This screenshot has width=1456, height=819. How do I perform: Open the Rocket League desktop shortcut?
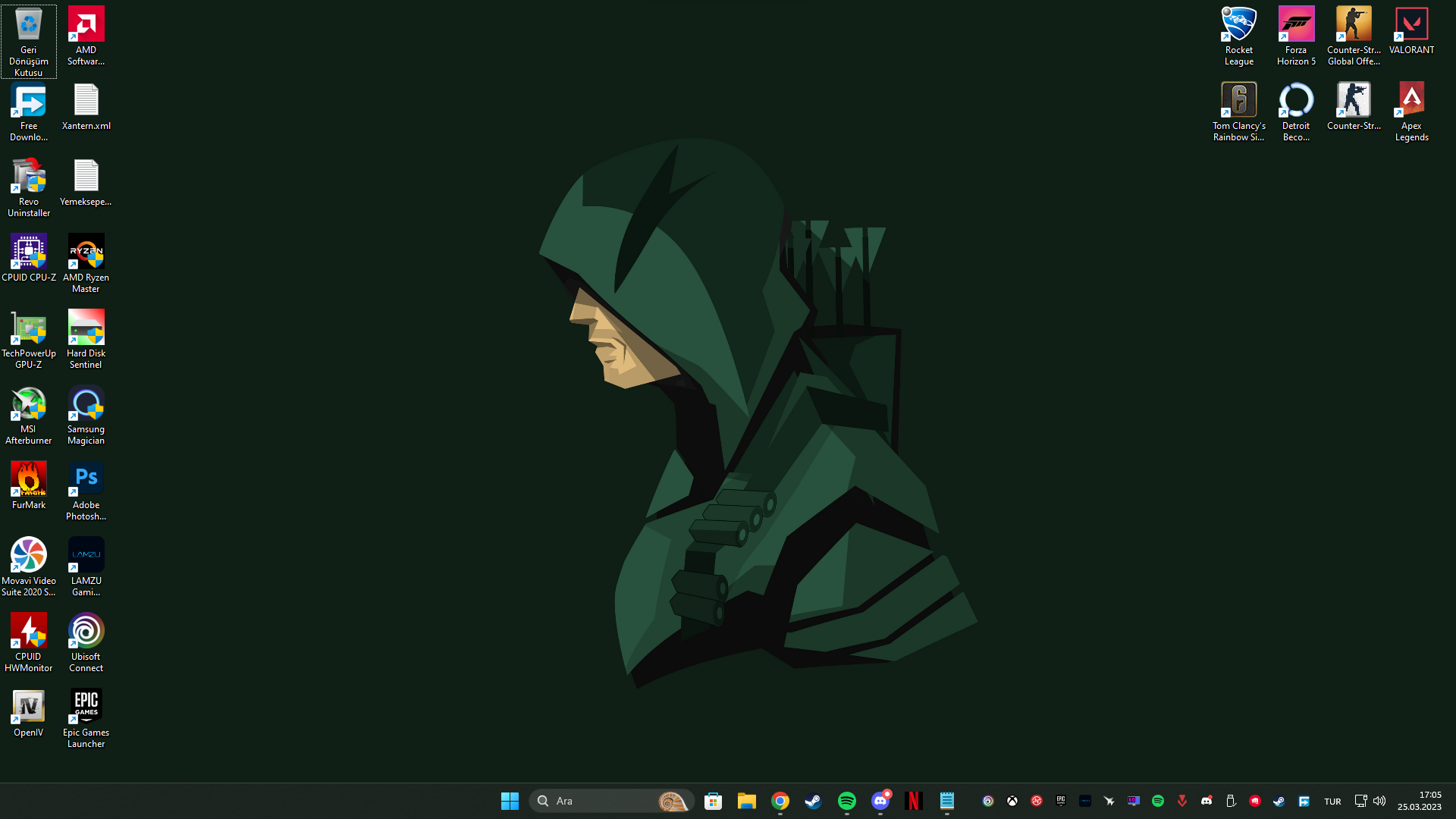click(x=1238, y=36)
